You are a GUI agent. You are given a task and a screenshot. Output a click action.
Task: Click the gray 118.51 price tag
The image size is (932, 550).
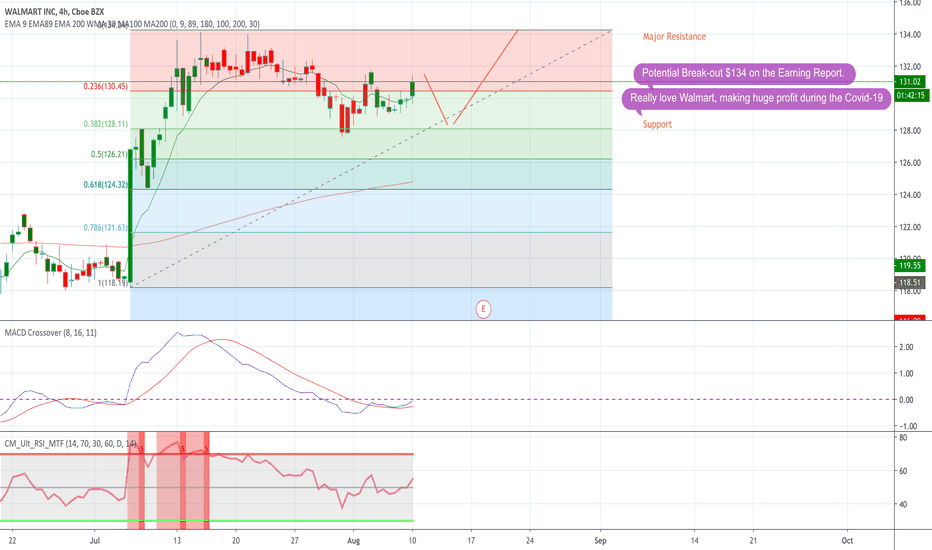pos(910,283)
